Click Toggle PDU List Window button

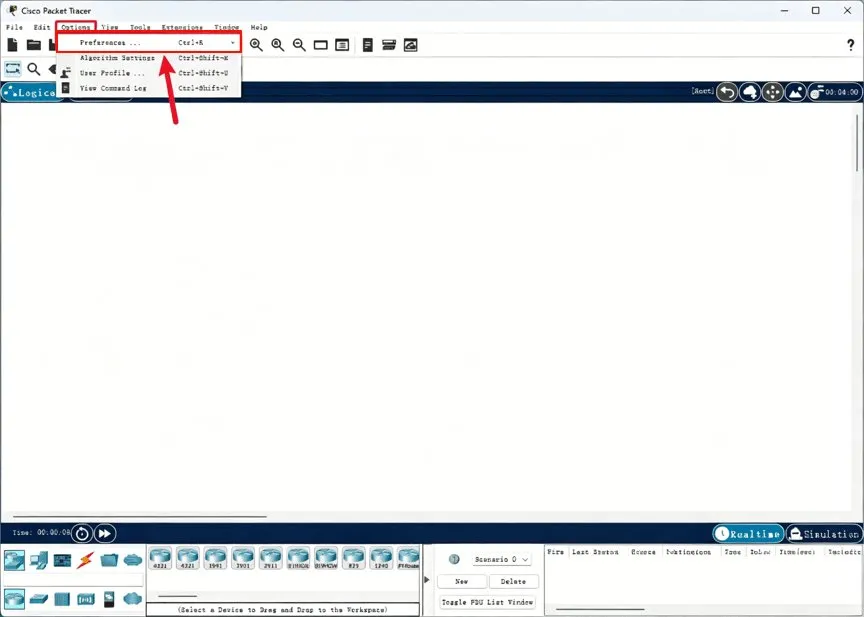488,602
